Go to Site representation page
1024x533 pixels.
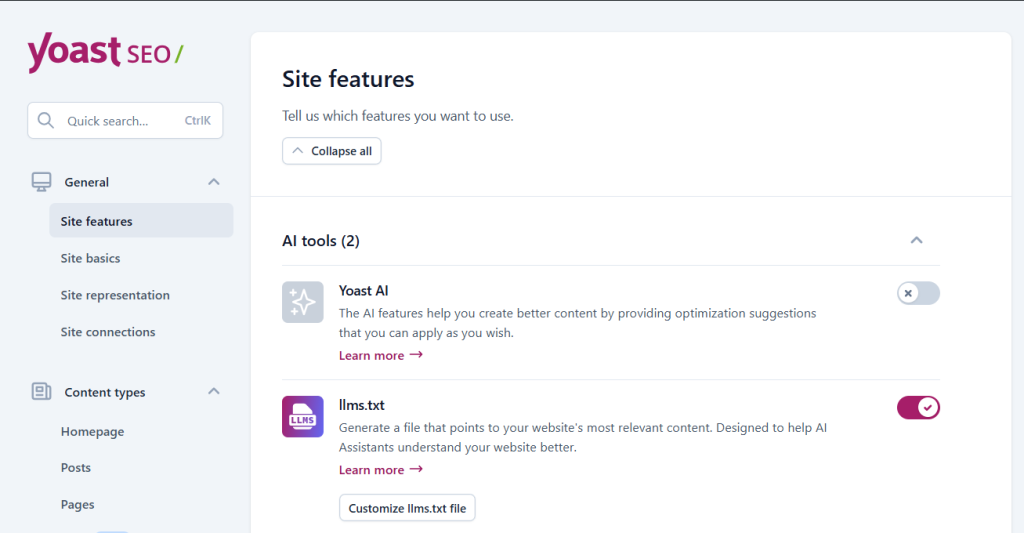[x=115, y=295]
